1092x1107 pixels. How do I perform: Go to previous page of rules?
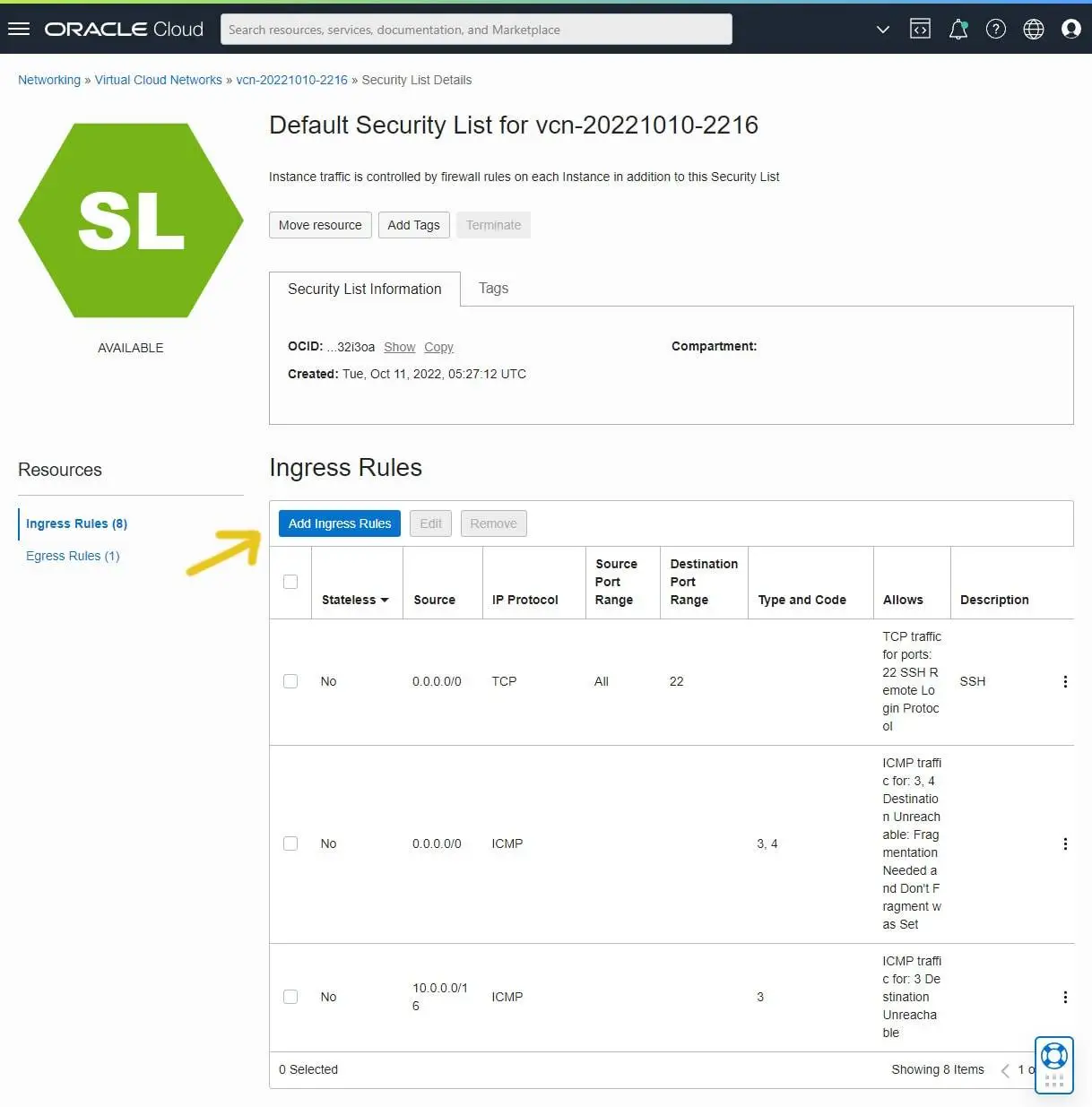tap(1005, 1070)
